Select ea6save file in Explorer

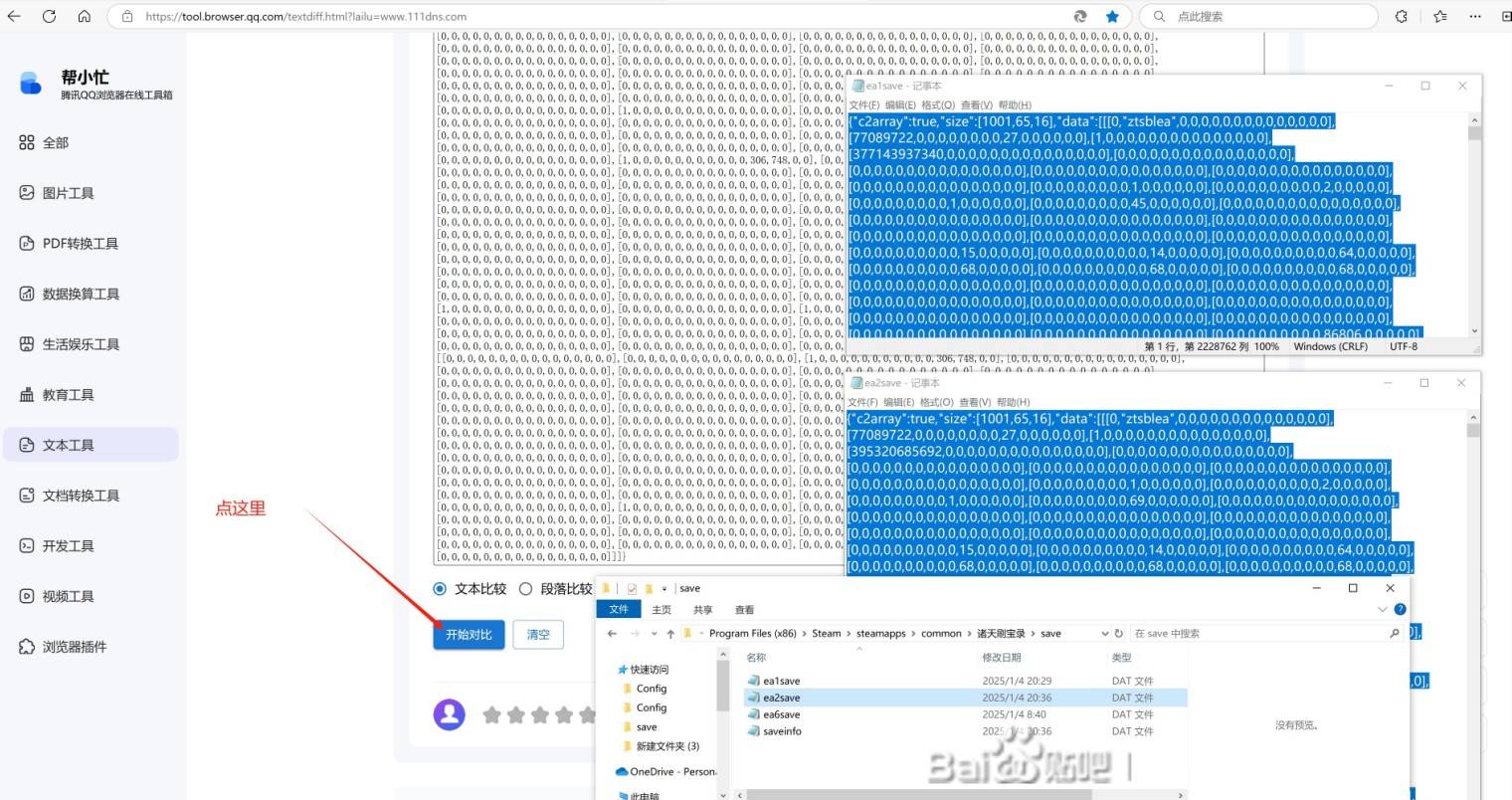point(965,714)
